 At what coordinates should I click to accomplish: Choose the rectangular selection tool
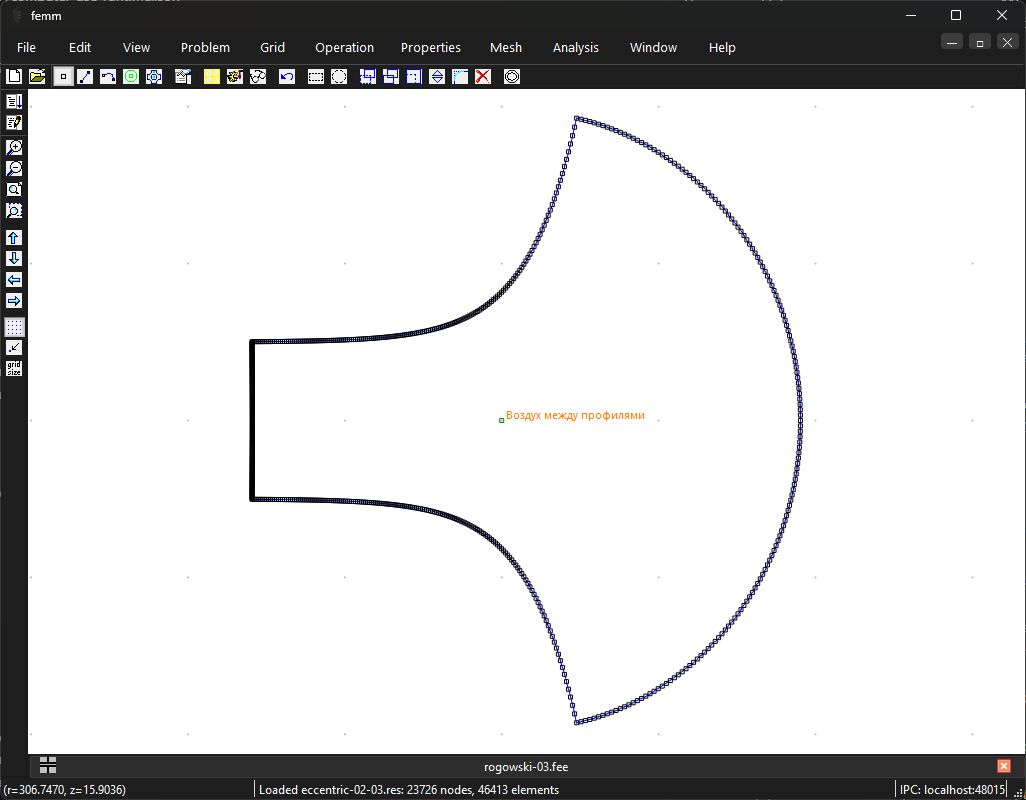(x=316, y=77)
